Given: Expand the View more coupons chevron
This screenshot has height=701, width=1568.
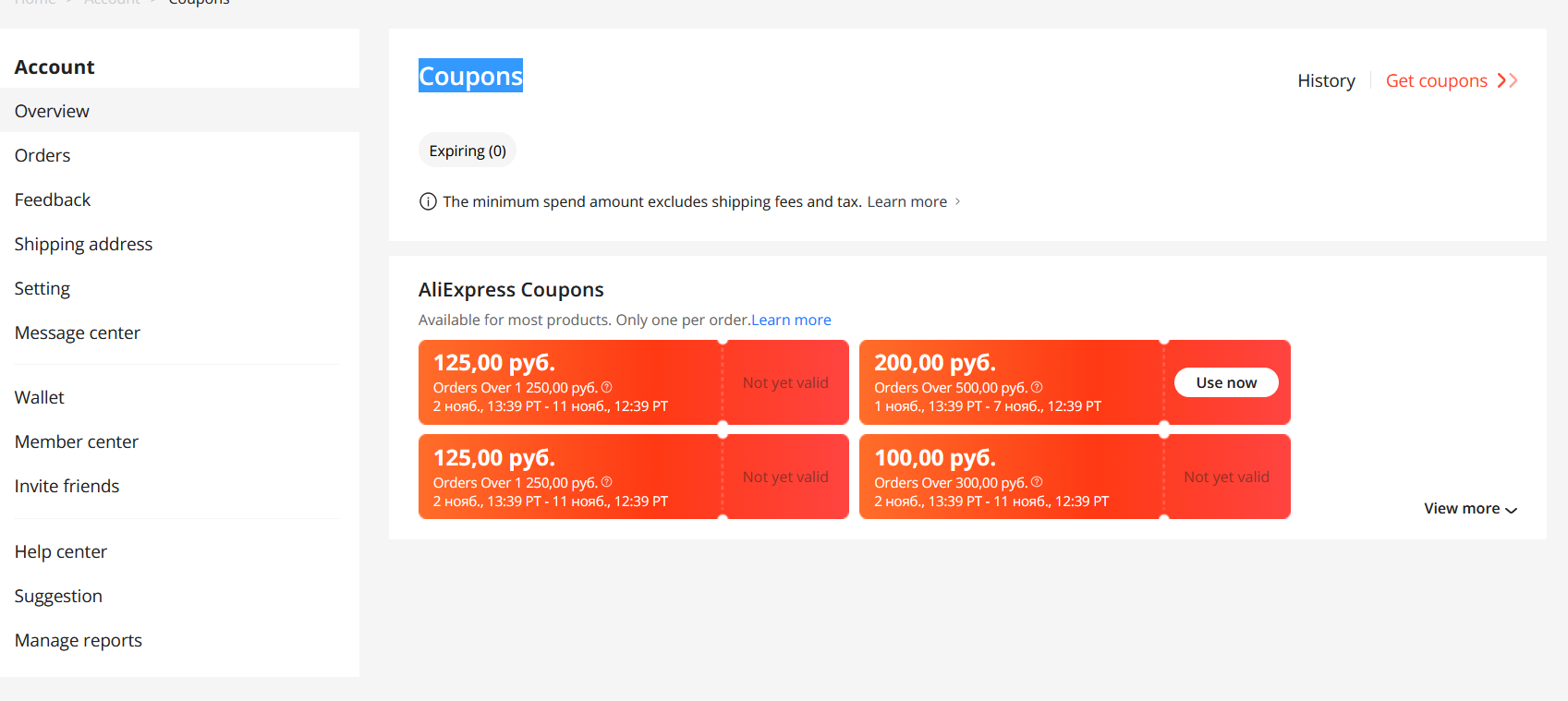Looking at the screenshot, I should [x=1511, y=510].
